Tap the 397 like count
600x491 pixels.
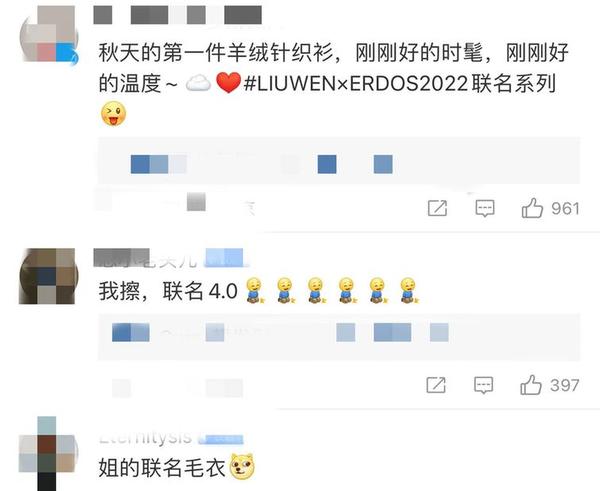pos(564,385)
